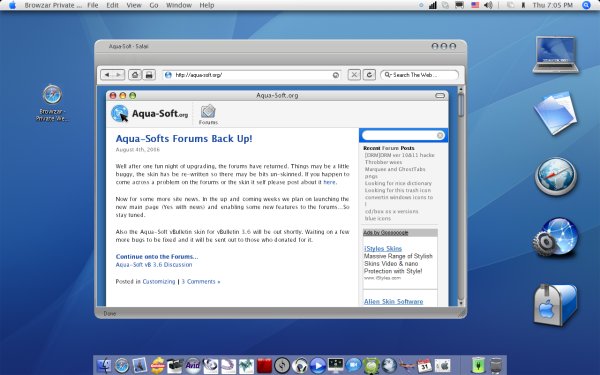The height and width of the screenshot is (375, 600).
Task: Open the 'Throbber woes' forum post
Action: (383, 162)
